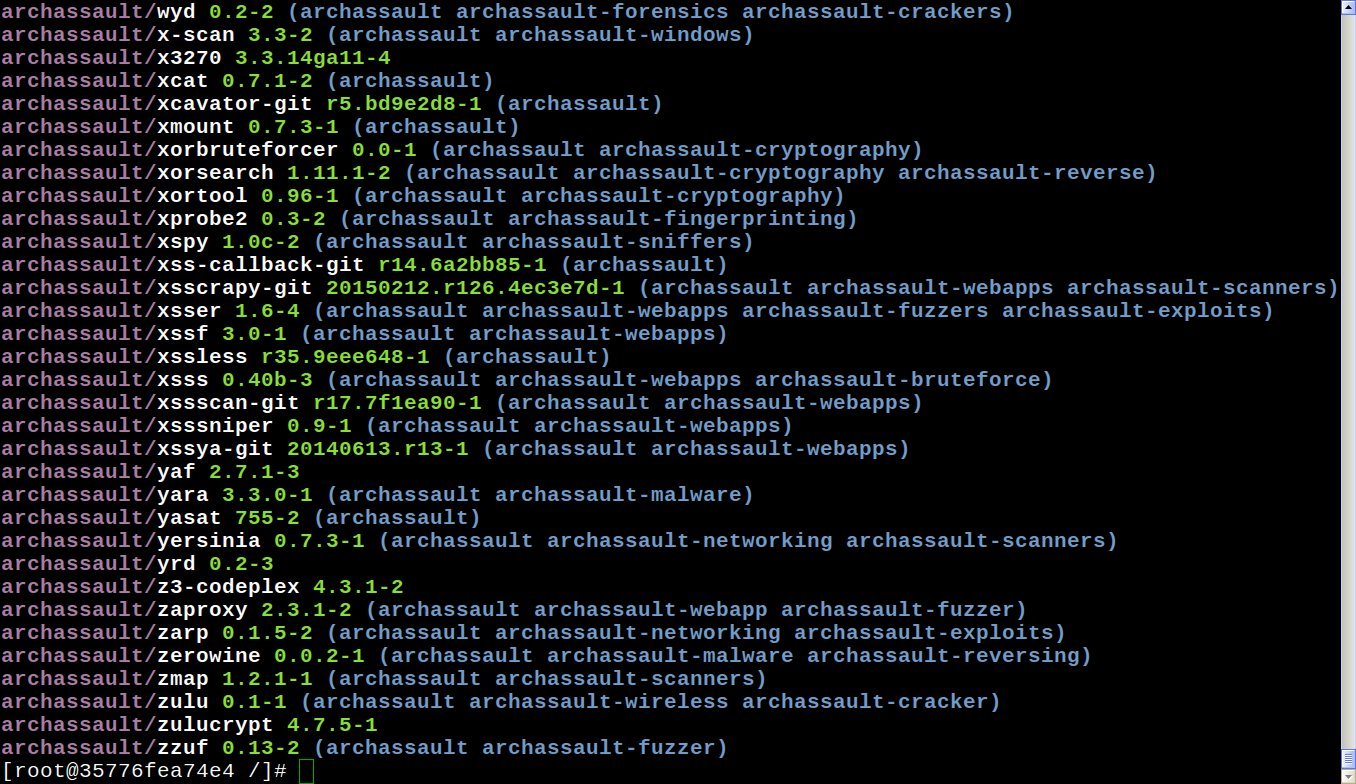Viewport: 1356px width, 784px height.
Task: Click the scrollbar thumb handle
Action: pos(1348,758)
